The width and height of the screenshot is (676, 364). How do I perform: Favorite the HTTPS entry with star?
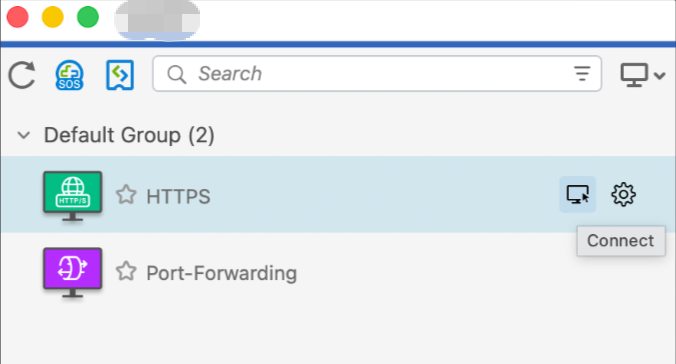coord(126,195)
